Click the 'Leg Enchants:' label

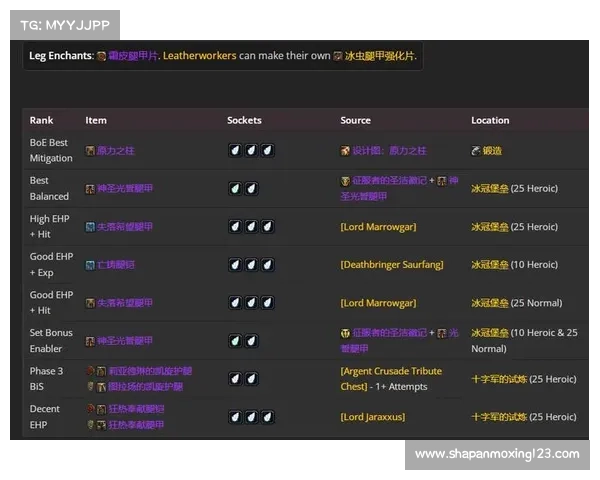click(62, 56)
